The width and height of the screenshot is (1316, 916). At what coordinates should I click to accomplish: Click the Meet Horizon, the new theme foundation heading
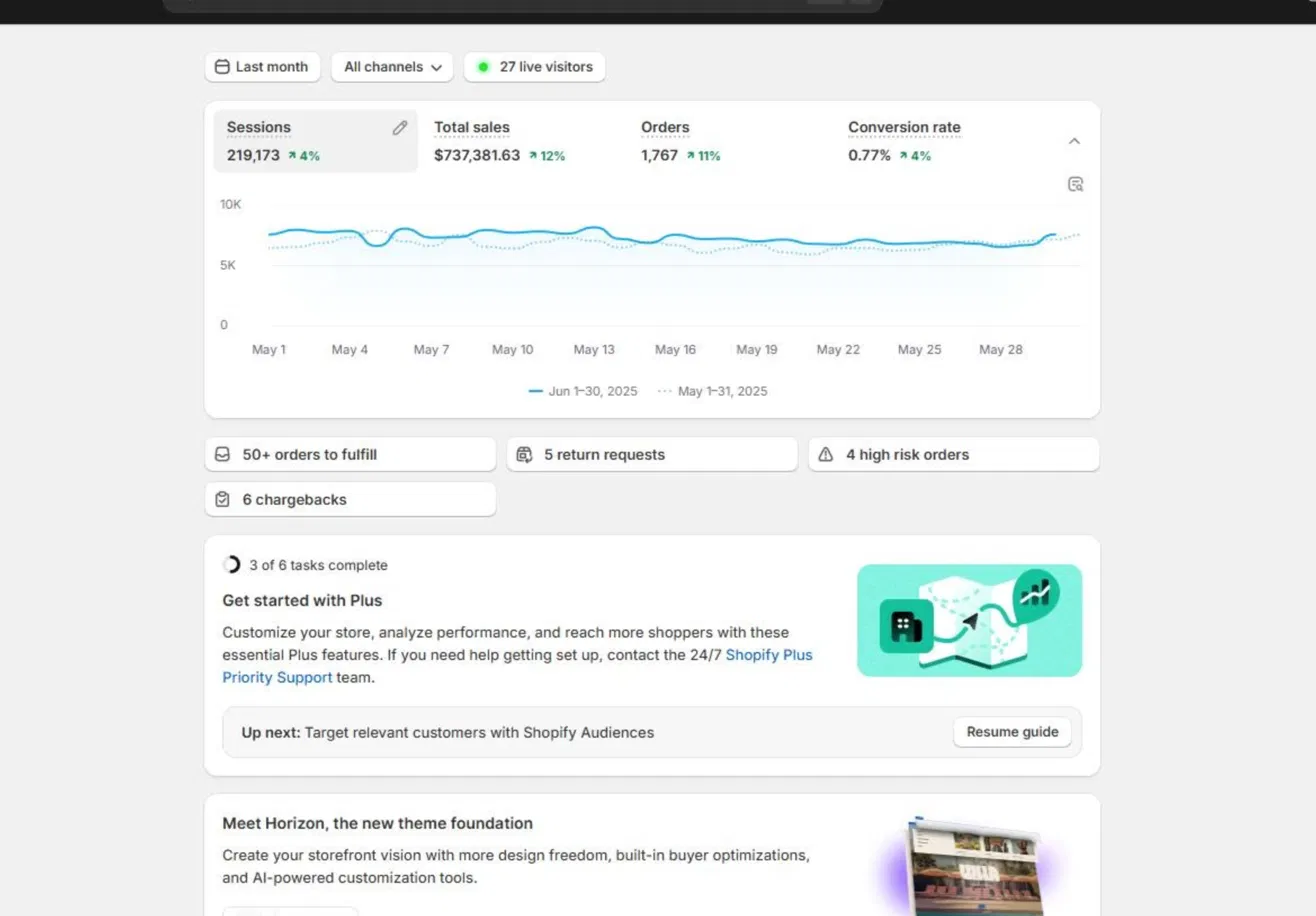pos(378,823)
